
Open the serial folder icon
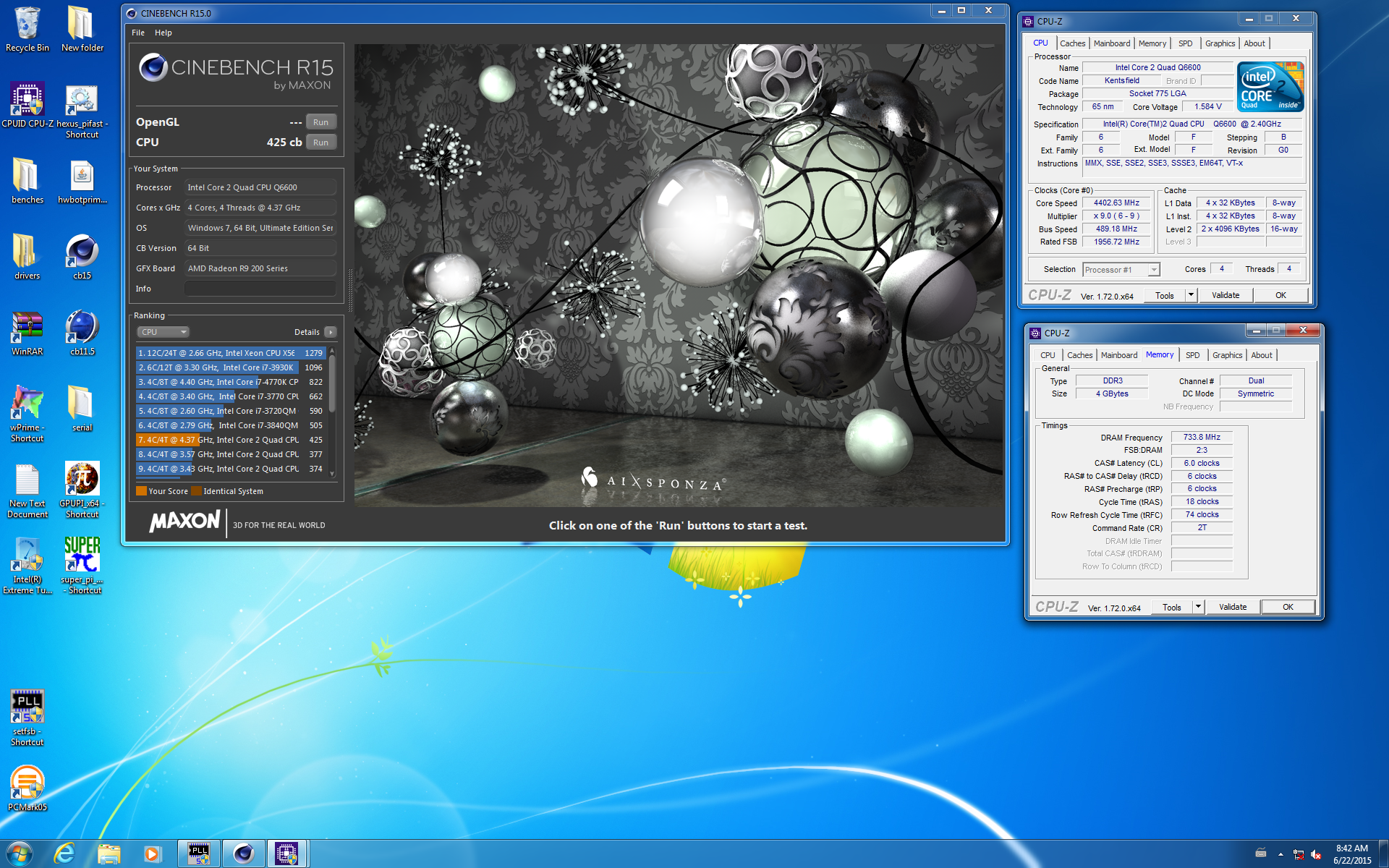(82, 409)
